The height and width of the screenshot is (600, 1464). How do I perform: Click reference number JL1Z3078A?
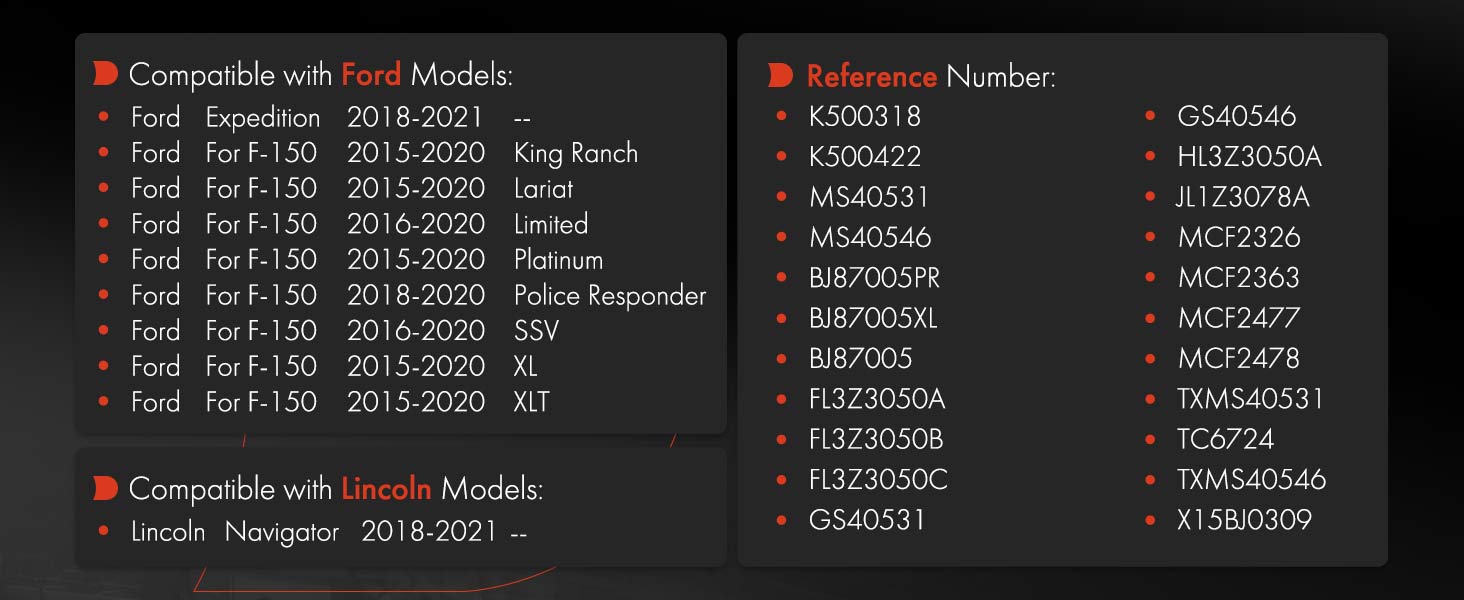tap(1243, 197)
